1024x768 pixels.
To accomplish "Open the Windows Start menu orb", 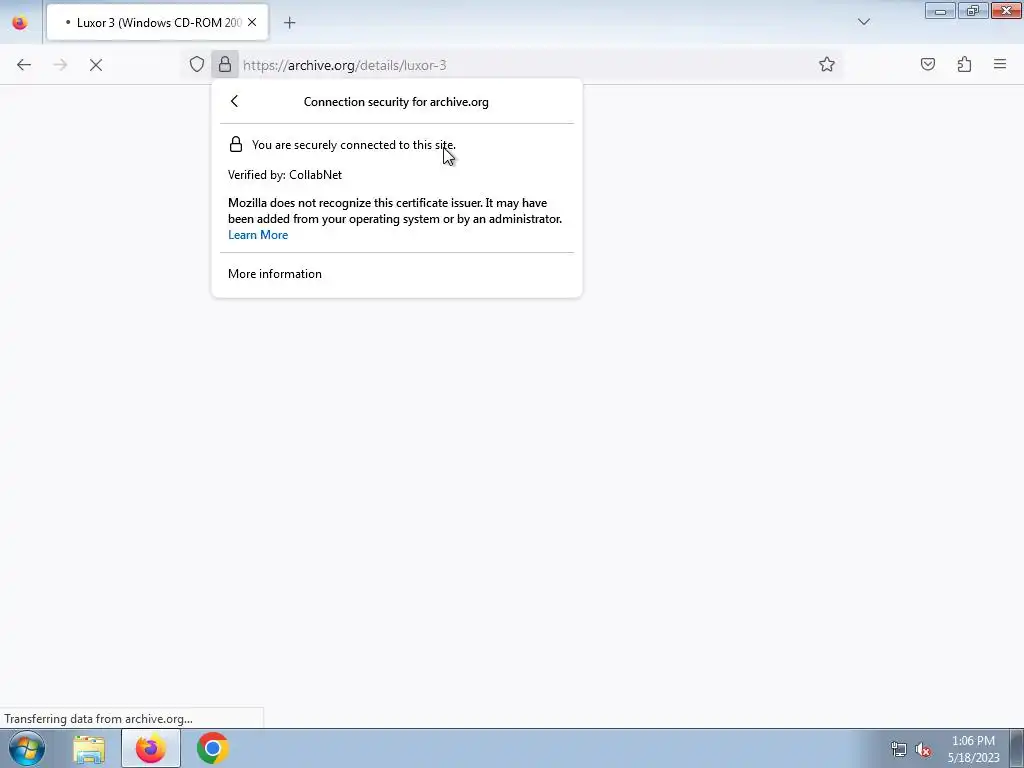I will coord(27,748).
